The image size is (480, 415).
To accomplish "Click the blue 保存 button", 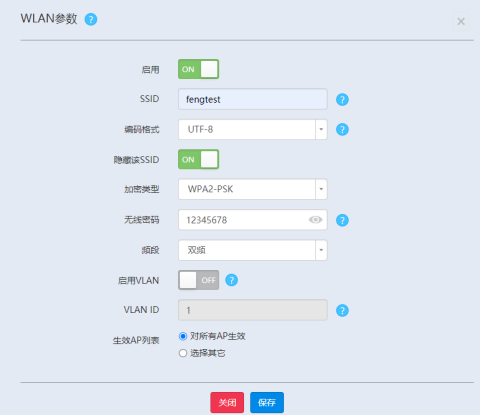I will coord(267,402).
